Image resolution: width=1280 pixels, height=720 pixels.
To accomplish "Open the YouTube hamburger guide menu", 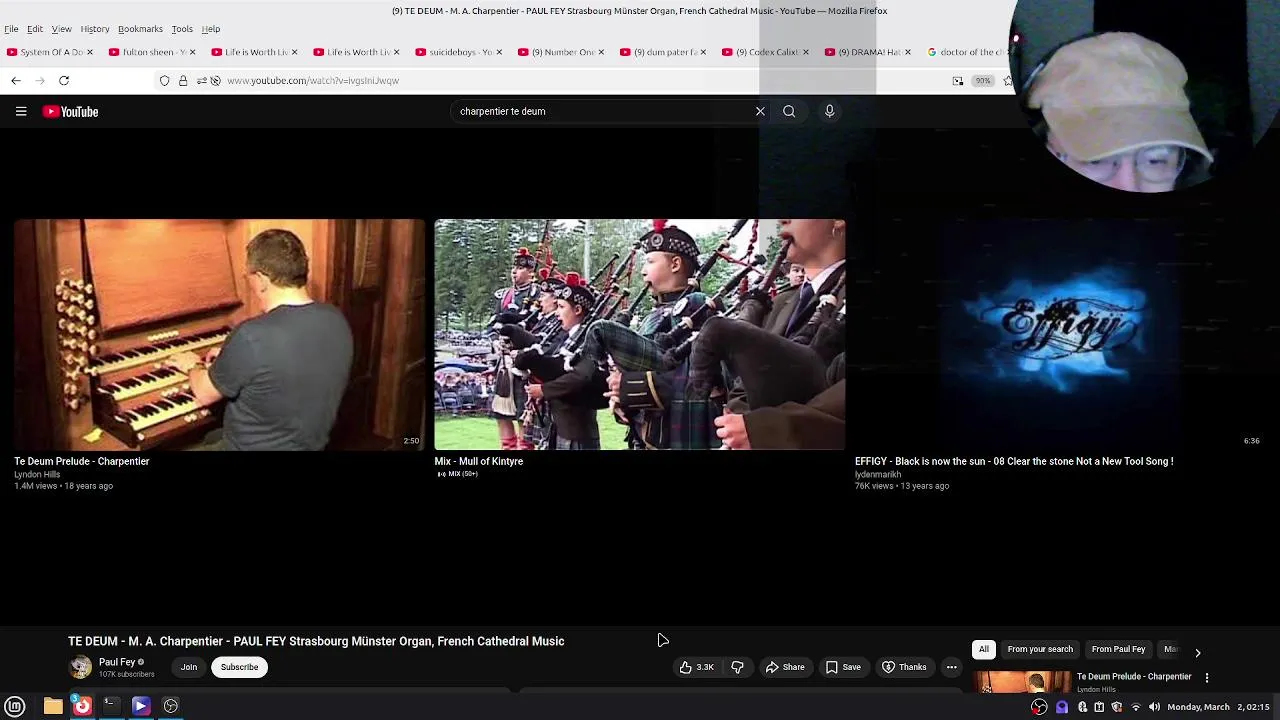I will [x=21, y=112].
